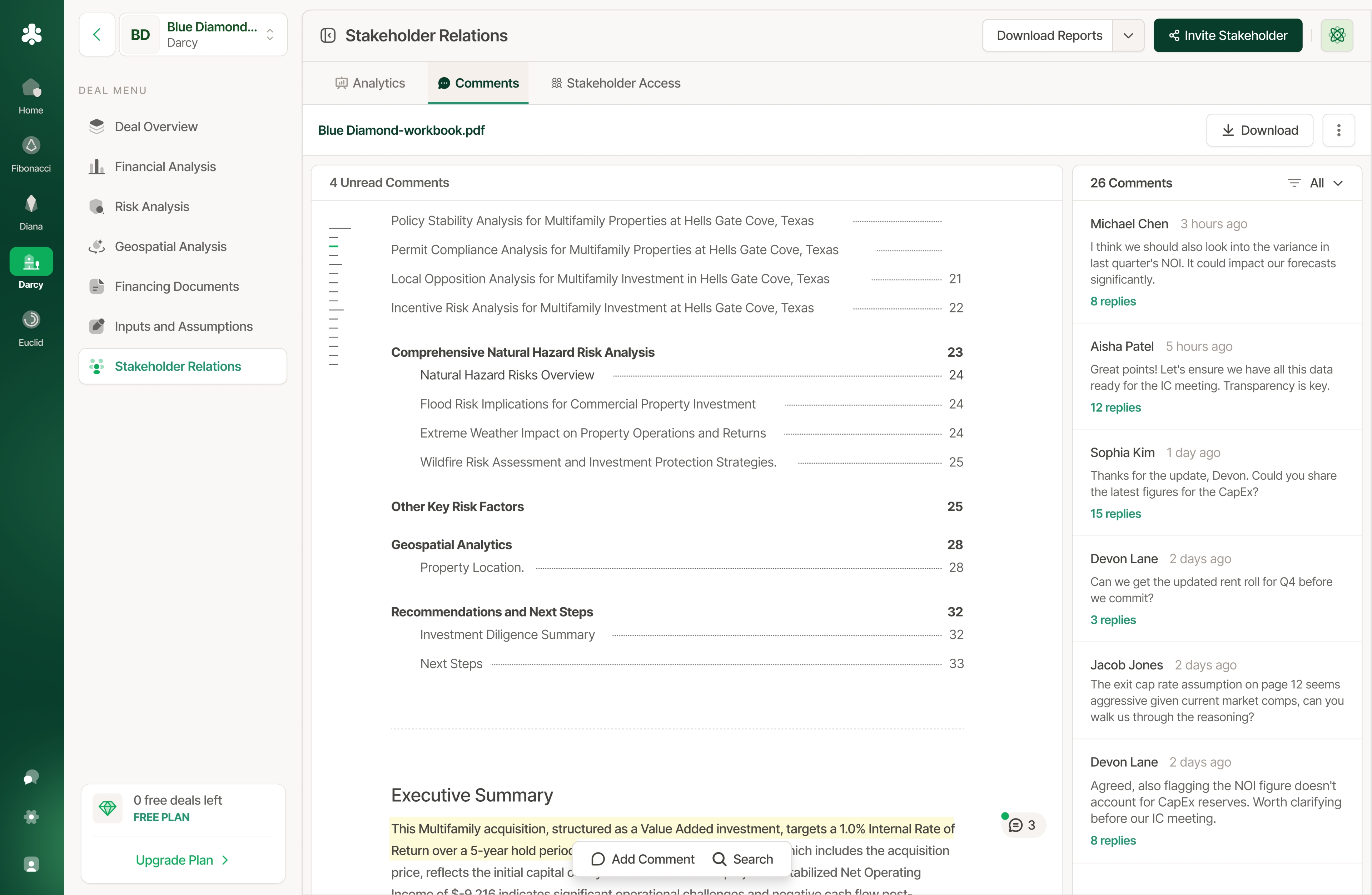Jump to the green page marker in outline

click(334, 247)
